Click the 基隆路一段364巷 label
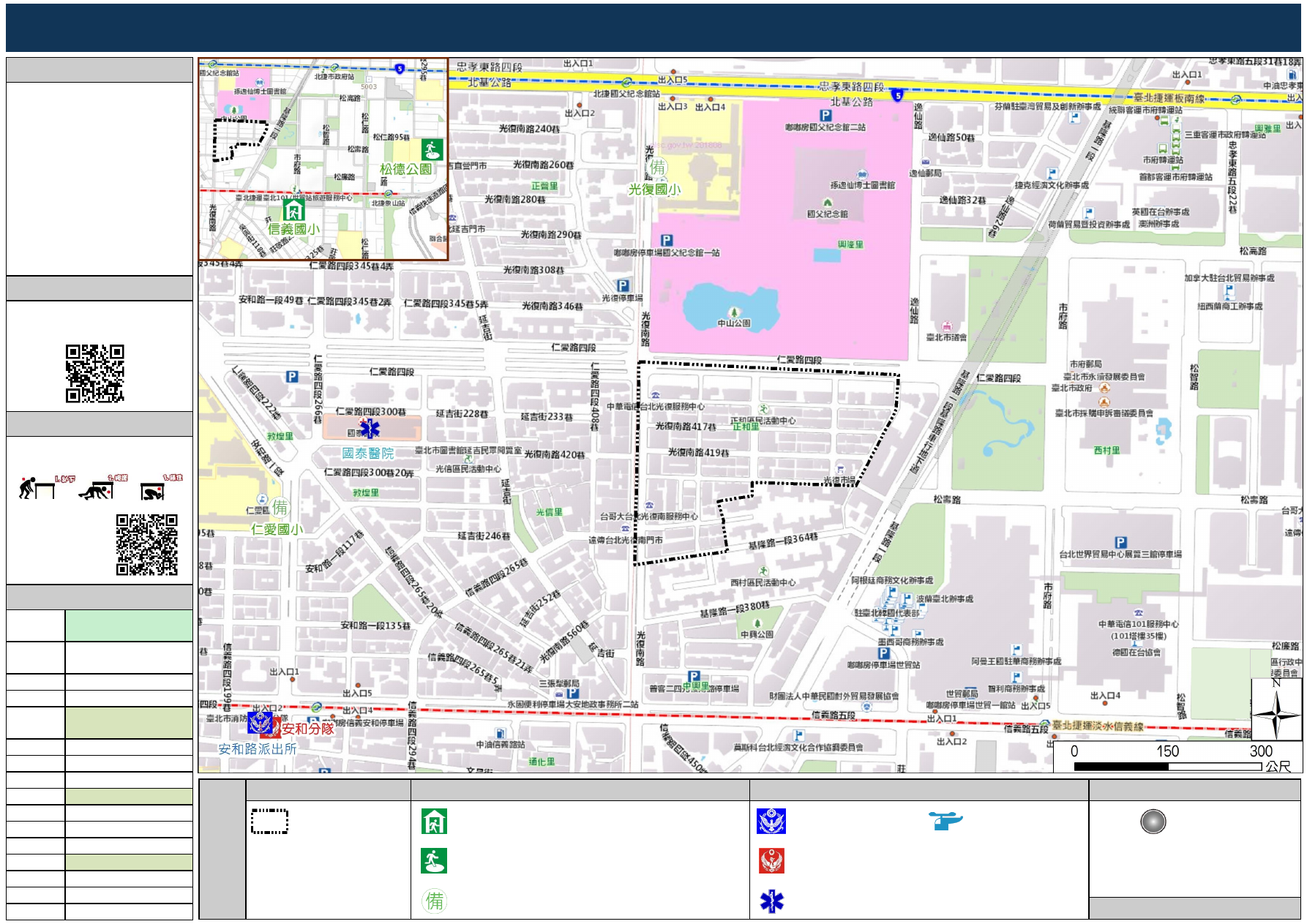The image size is (1307, 924). (x=782, y=541)
